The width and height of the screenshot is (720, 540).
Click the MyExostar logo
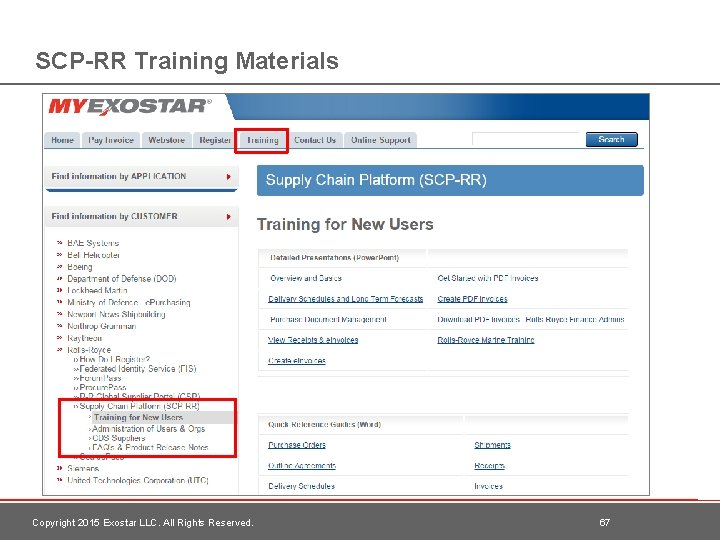click(x=130, y=107)
